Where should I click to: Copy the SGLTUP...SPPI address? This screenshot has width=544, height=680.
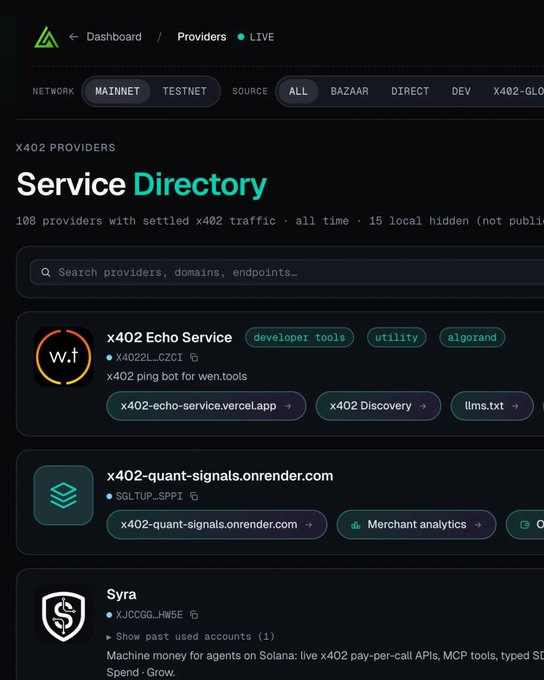point(194,496)
